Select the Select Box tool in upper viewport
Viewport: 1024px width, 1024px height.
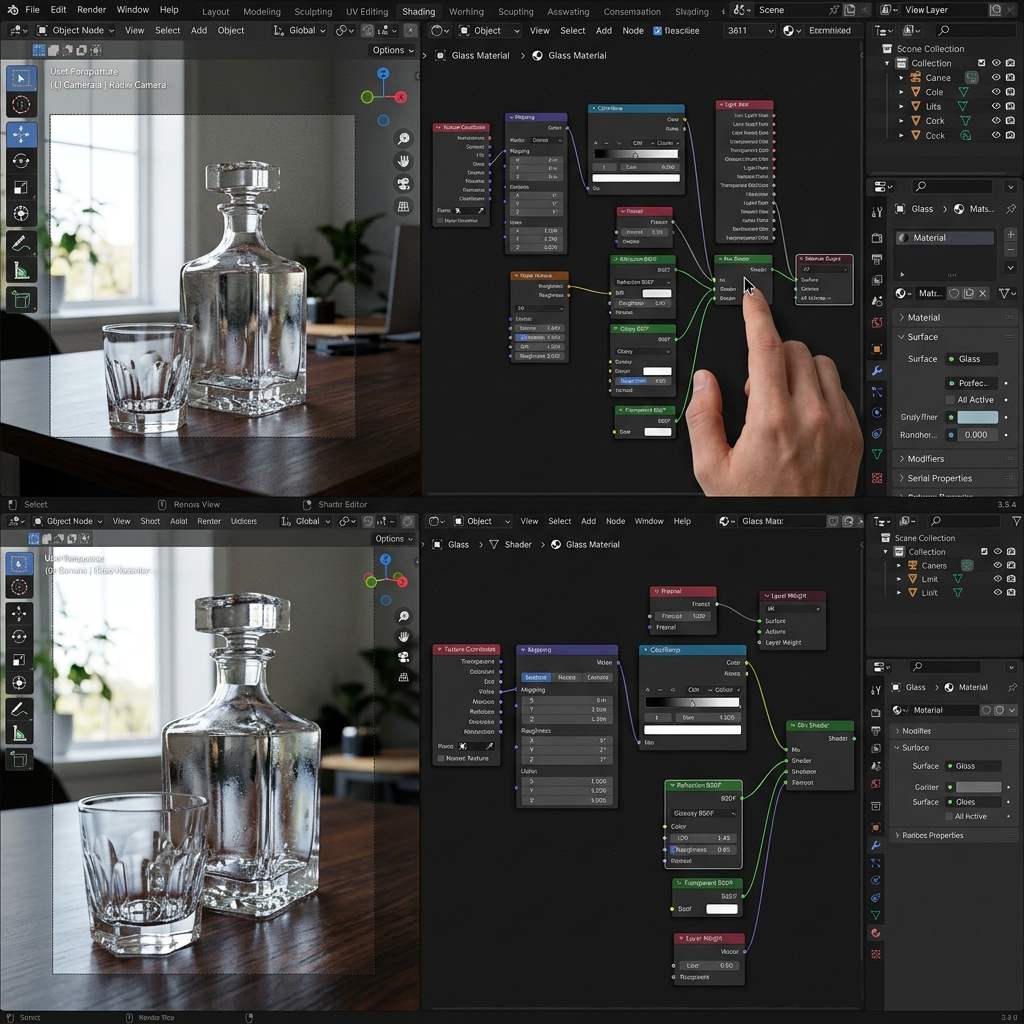point(21,79)
